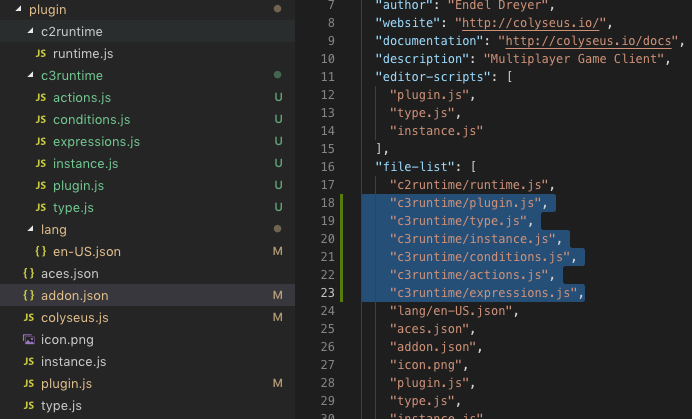This screenshot has height=419, width=692.
Task: Open untracked plugin.js in c3runtime
Action: click(79, 186)
